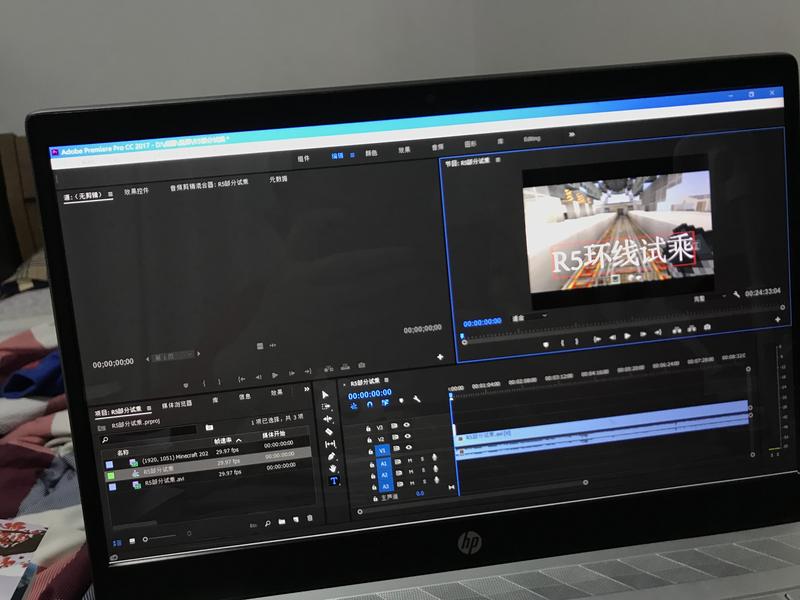
Task: Toggle sync lock for track V2
Action: (x=394, y=437)
